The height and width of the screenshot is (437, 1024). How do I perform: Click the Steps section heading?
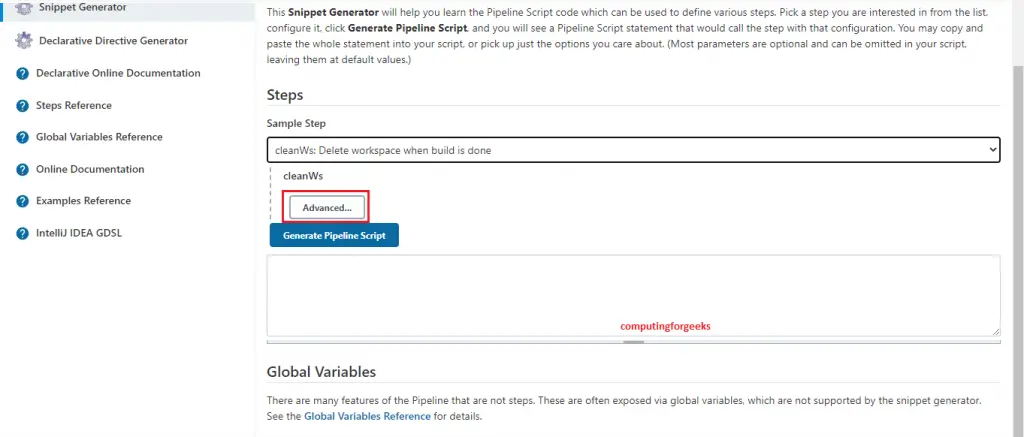pos(285,95)
